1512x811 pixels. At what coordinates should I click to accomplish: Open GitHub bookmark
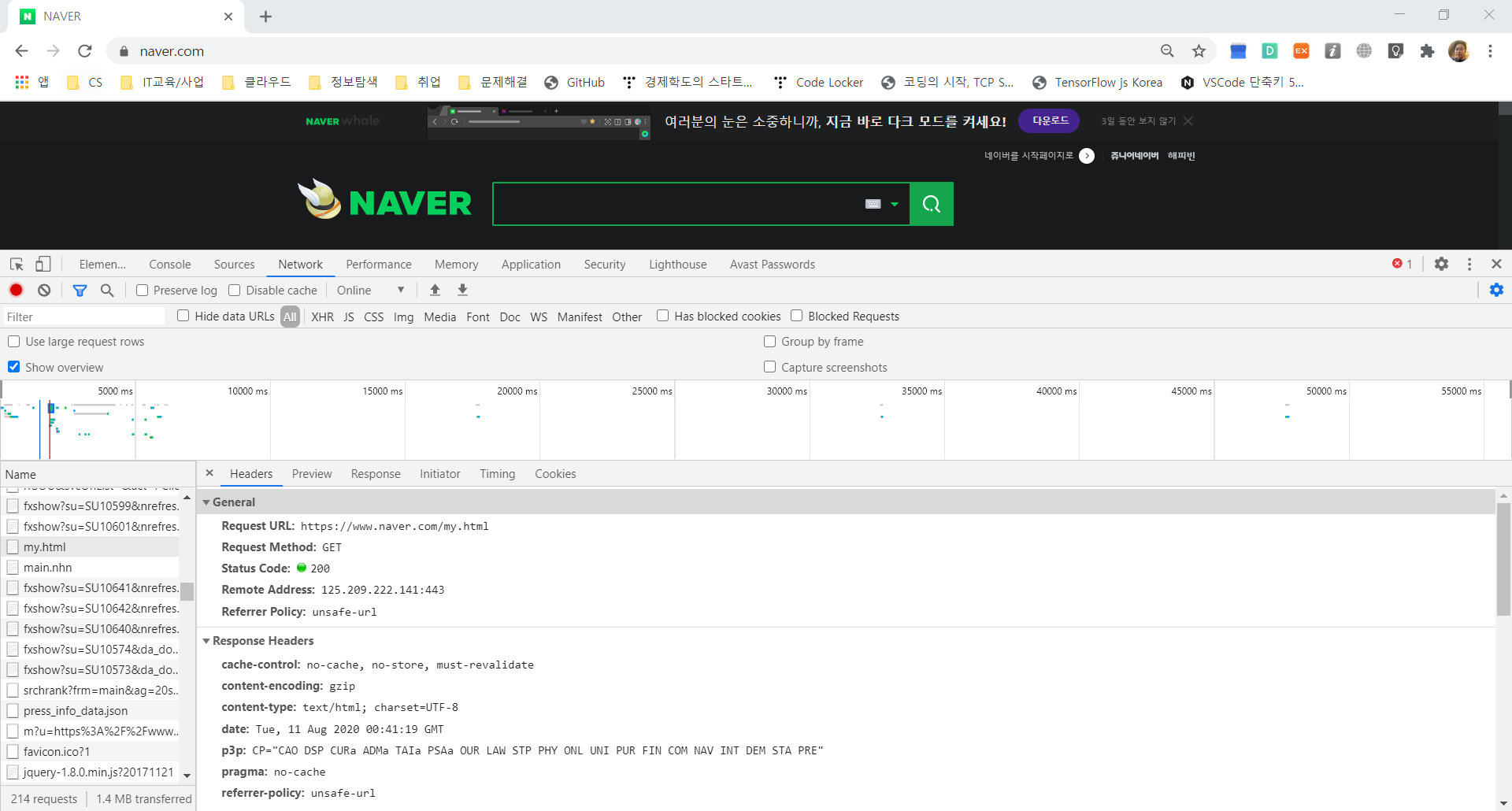click(575, 82)
